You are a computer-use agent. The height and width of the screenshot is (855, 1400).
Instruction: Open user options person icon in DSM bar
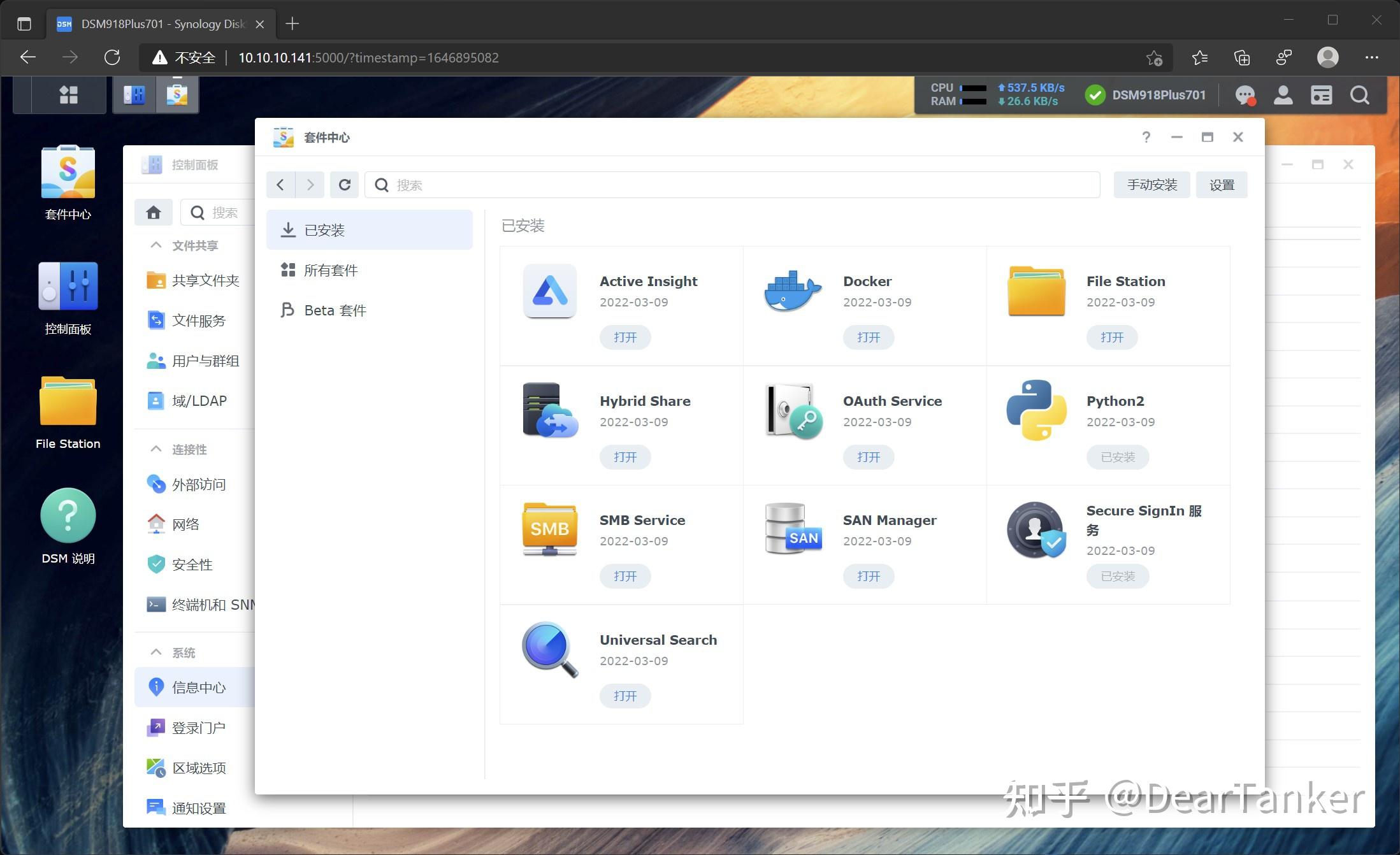click(x=1283, y=95)
